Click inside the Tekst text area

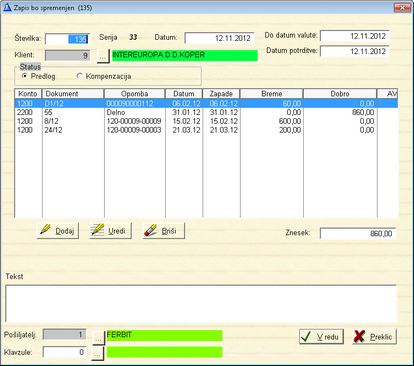click(x=201, y=304)
